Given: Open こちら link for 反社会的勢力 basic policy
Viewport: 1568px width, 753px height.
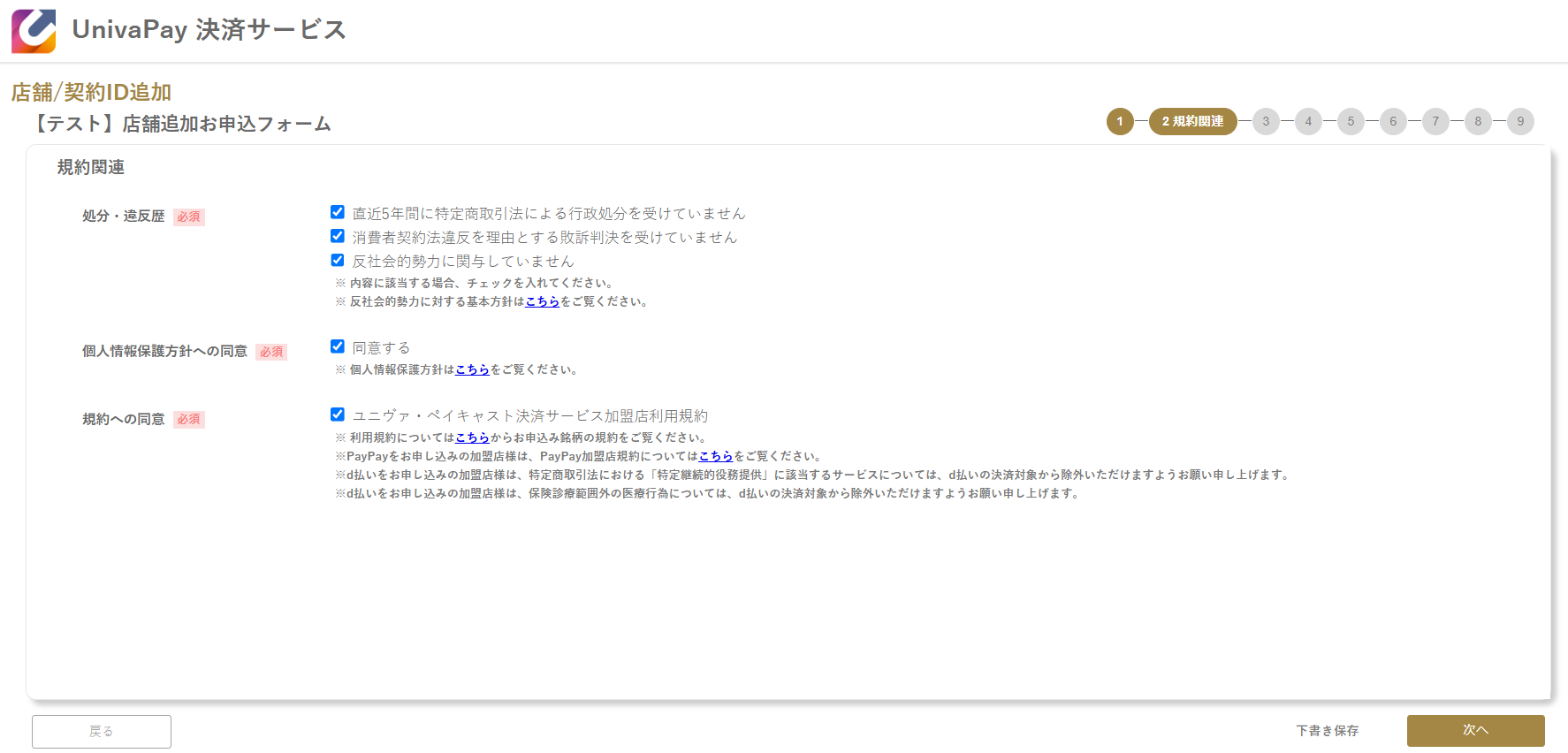Looking at the screenshot, I should 543,301.
